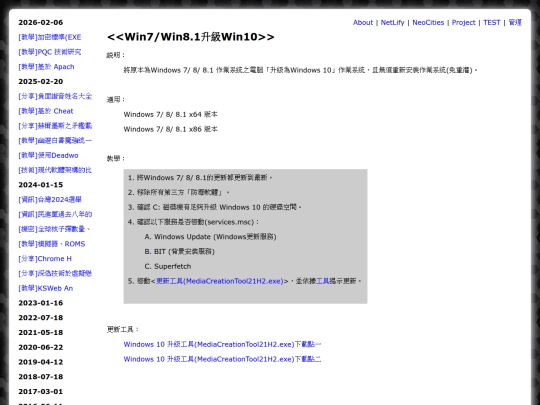
Task: Expand the 2019-04-12 date group
Action: (x=41, y=362)
